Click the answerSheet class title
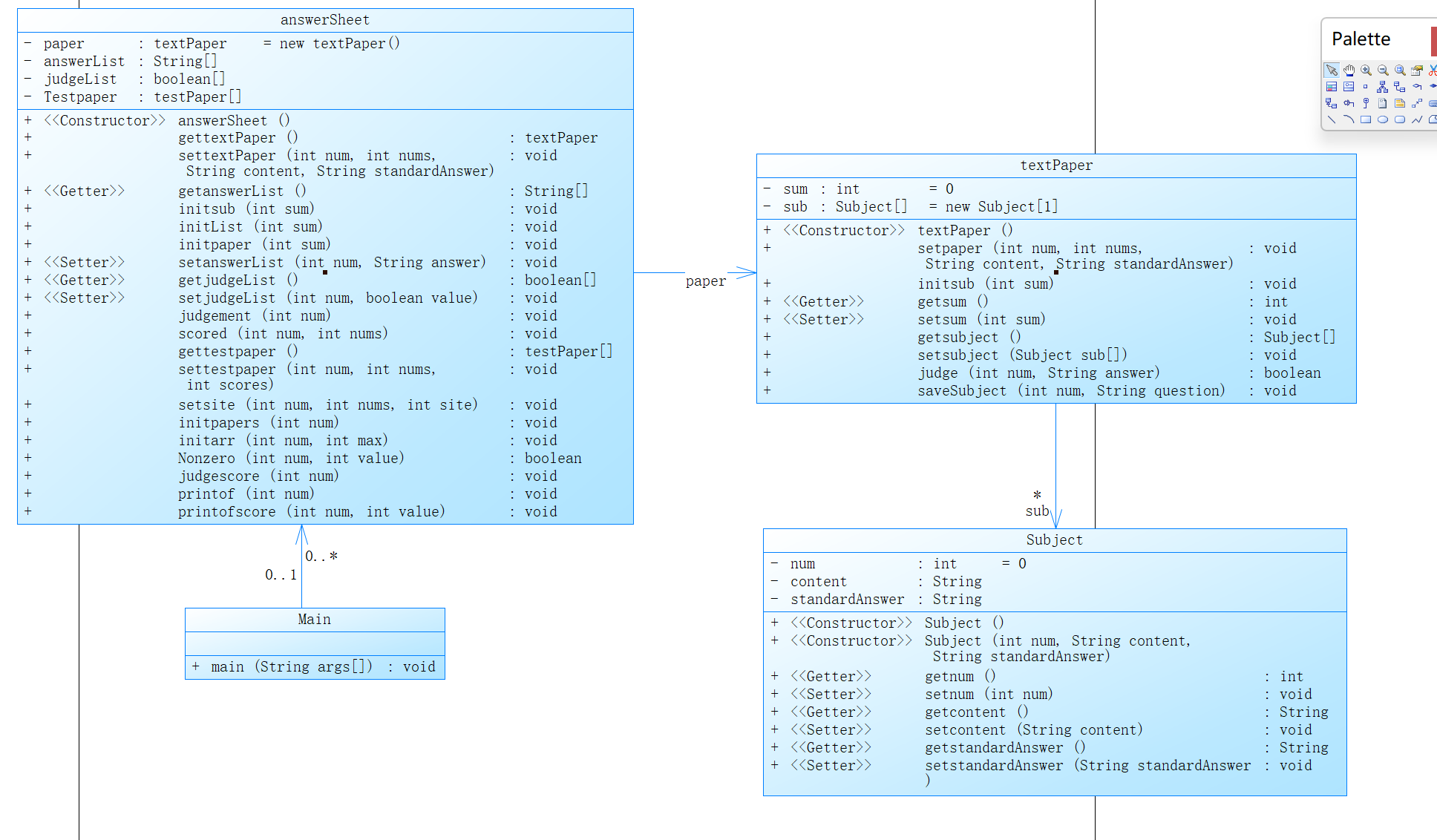This screenshot has width=1437, height=840. [x=325, y=20]
